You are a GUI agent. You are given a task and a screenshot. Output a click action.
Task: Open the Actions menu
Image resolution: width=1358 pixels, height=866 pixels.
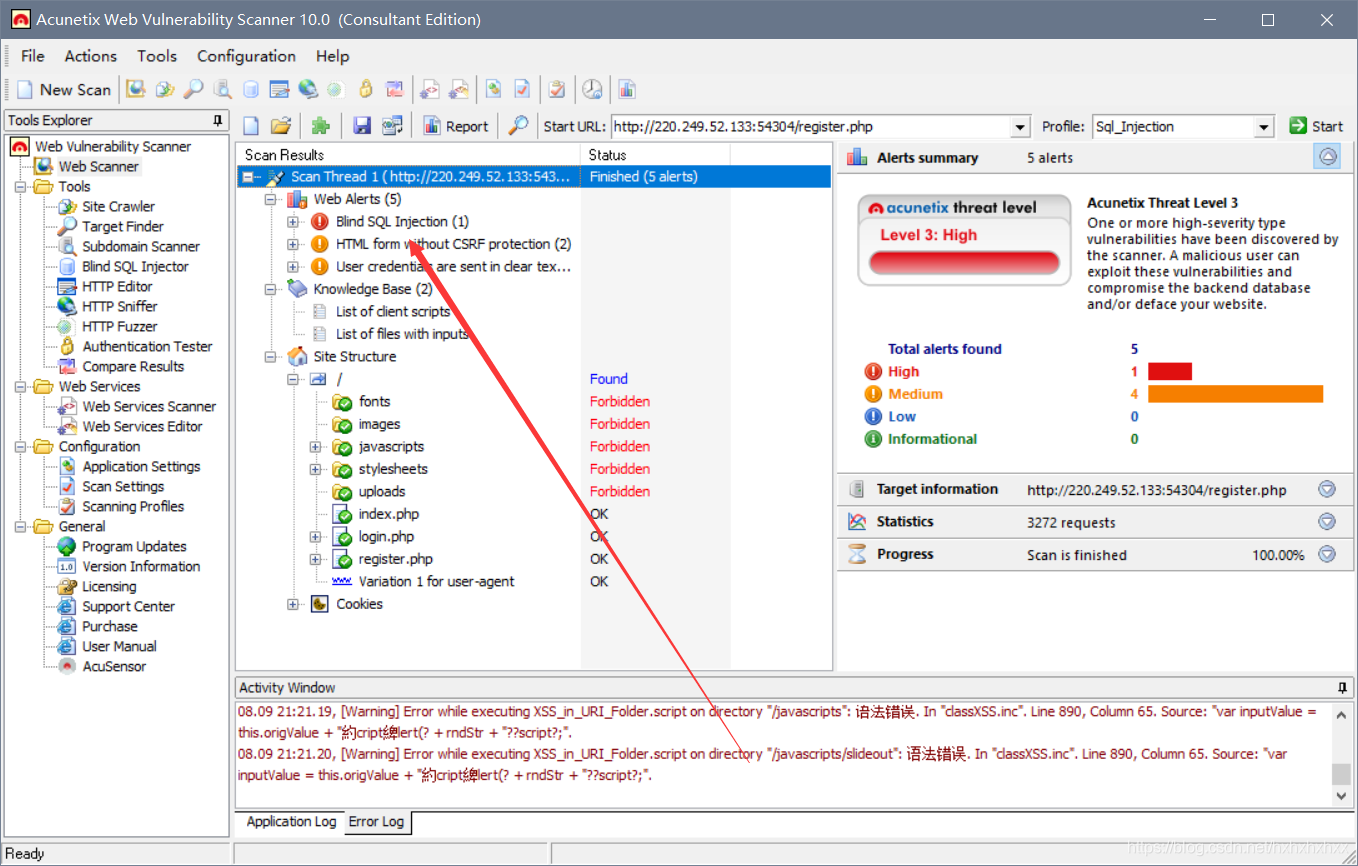(x=91, y=56)
